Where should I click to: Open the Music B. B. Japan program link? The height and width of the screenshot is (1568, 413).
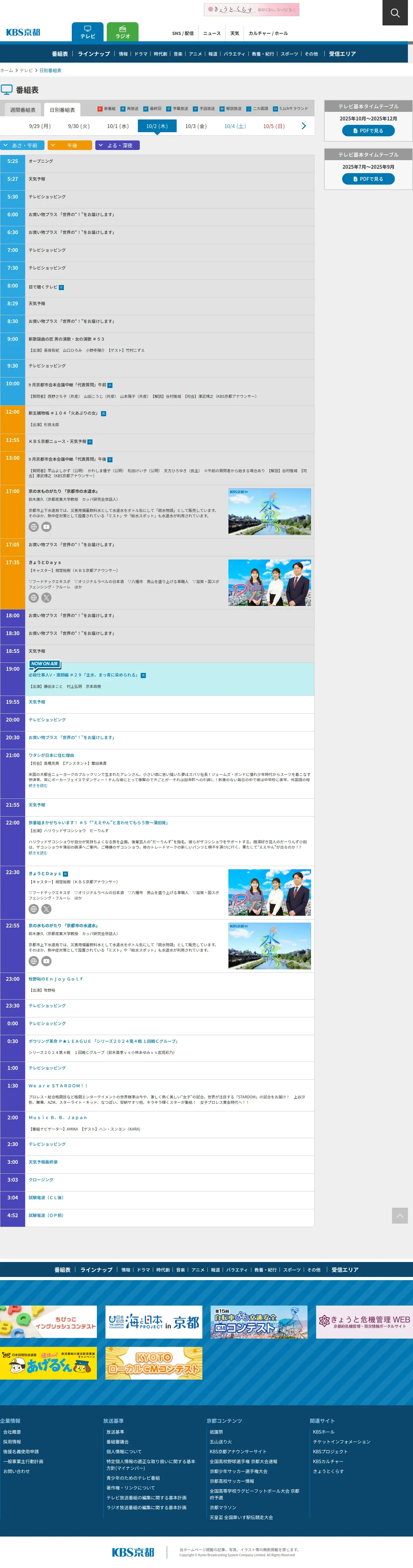[x=58, y=1117]
